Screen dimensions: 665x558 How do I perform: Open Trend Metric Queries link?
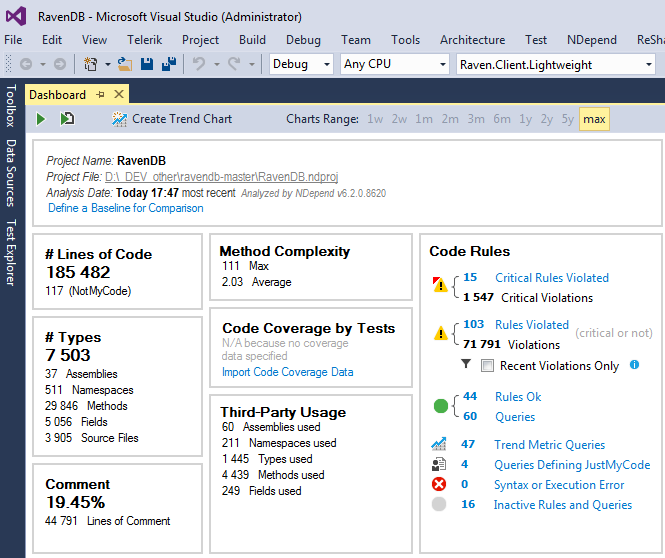pyautogui.click(x=550, y=445)
